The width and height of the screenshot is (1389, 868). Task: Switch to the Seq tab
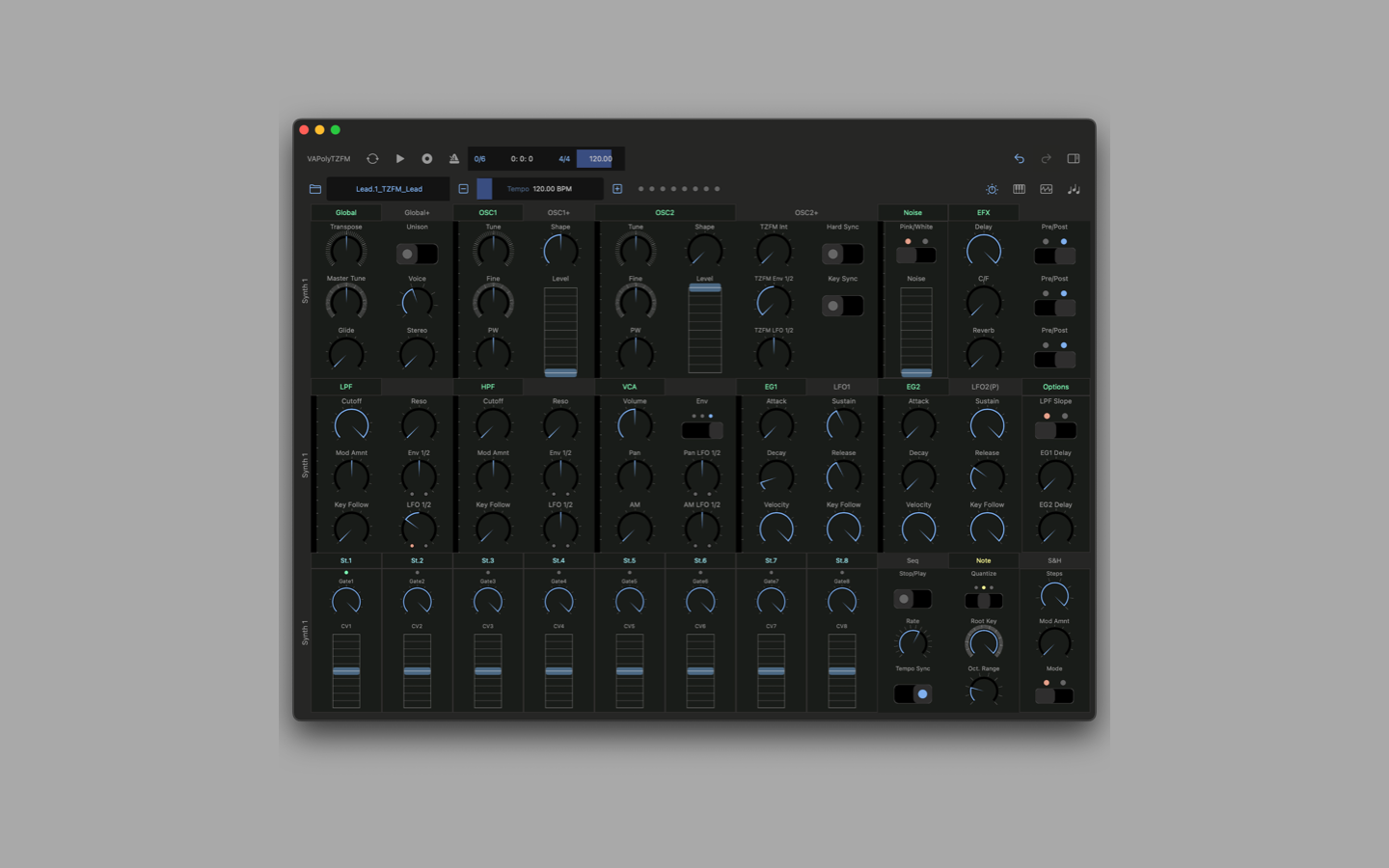tap(912, 560)
